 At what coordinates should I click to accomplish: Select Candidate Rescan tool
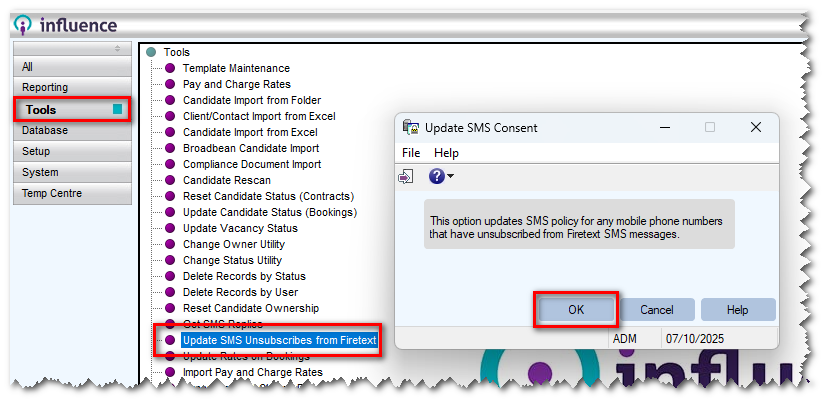click(x=227, y=180)
